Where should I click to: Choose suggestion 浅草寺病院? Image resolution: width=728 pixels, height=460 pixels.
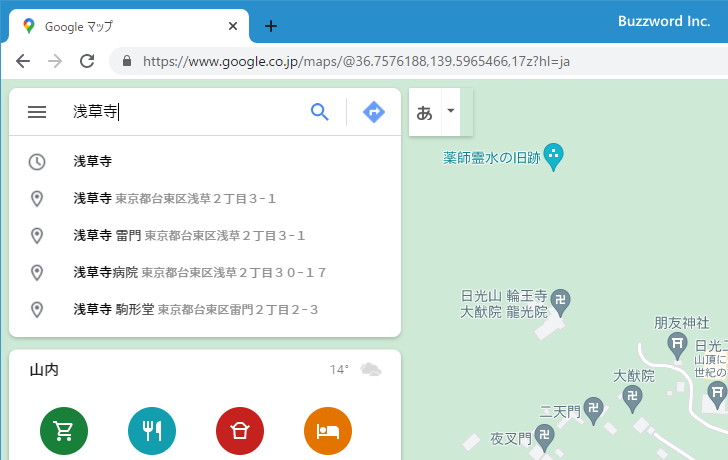(205, 272)
